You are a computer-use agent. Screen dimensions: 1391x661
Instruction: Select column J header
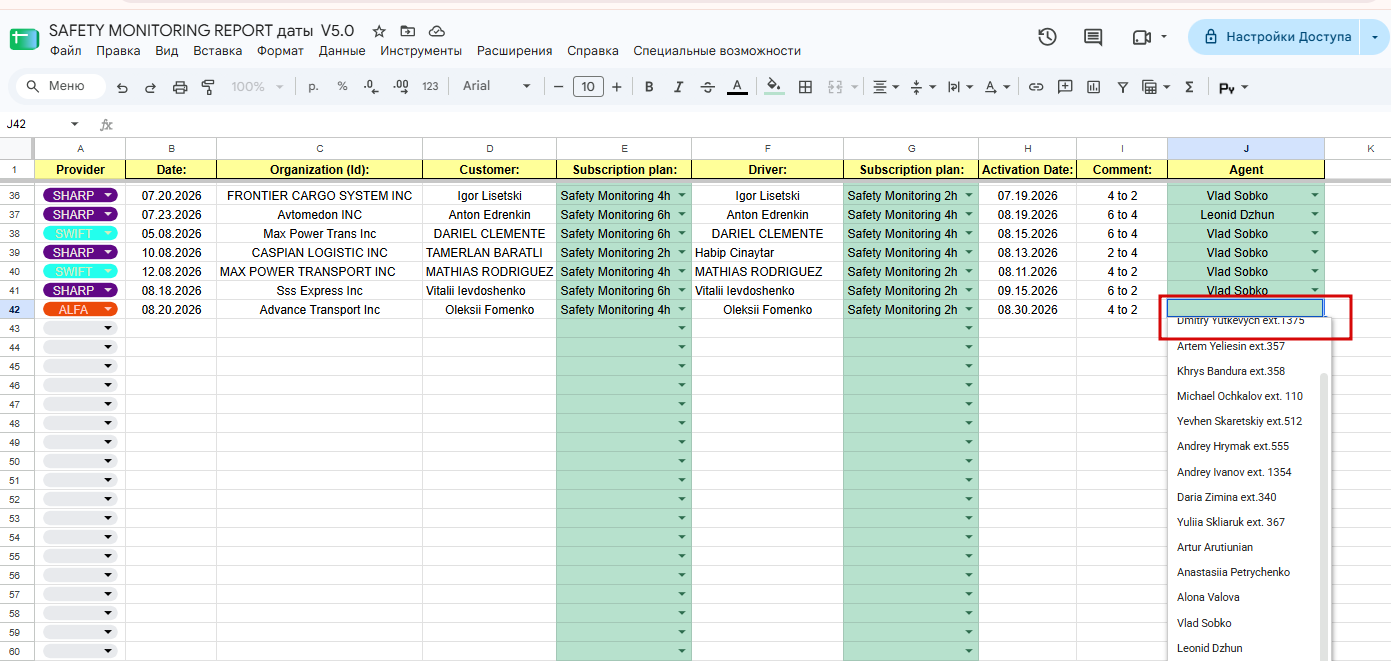[1246, 148]
